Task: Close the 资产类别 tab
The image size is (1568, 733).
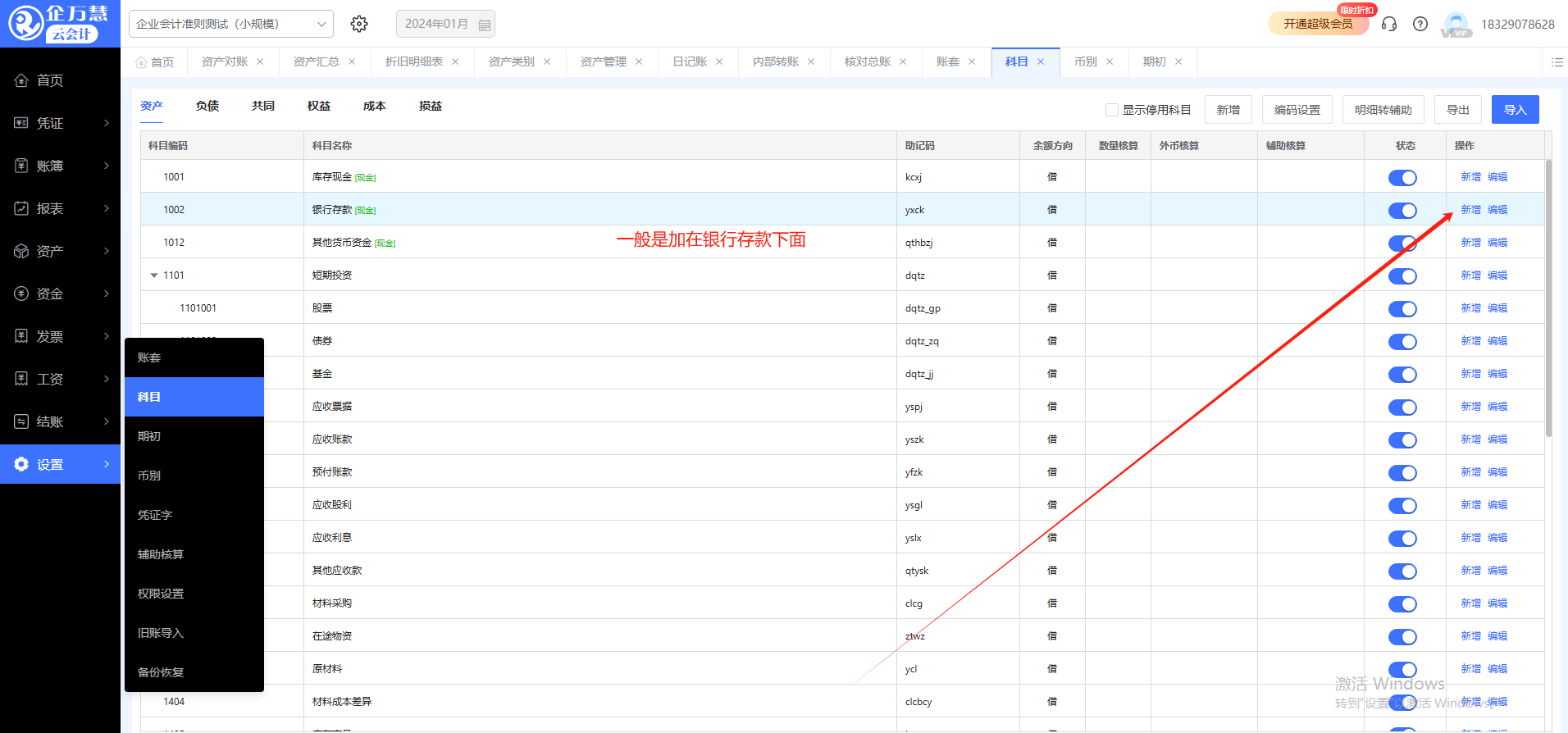Action: [x=547, y=61]
